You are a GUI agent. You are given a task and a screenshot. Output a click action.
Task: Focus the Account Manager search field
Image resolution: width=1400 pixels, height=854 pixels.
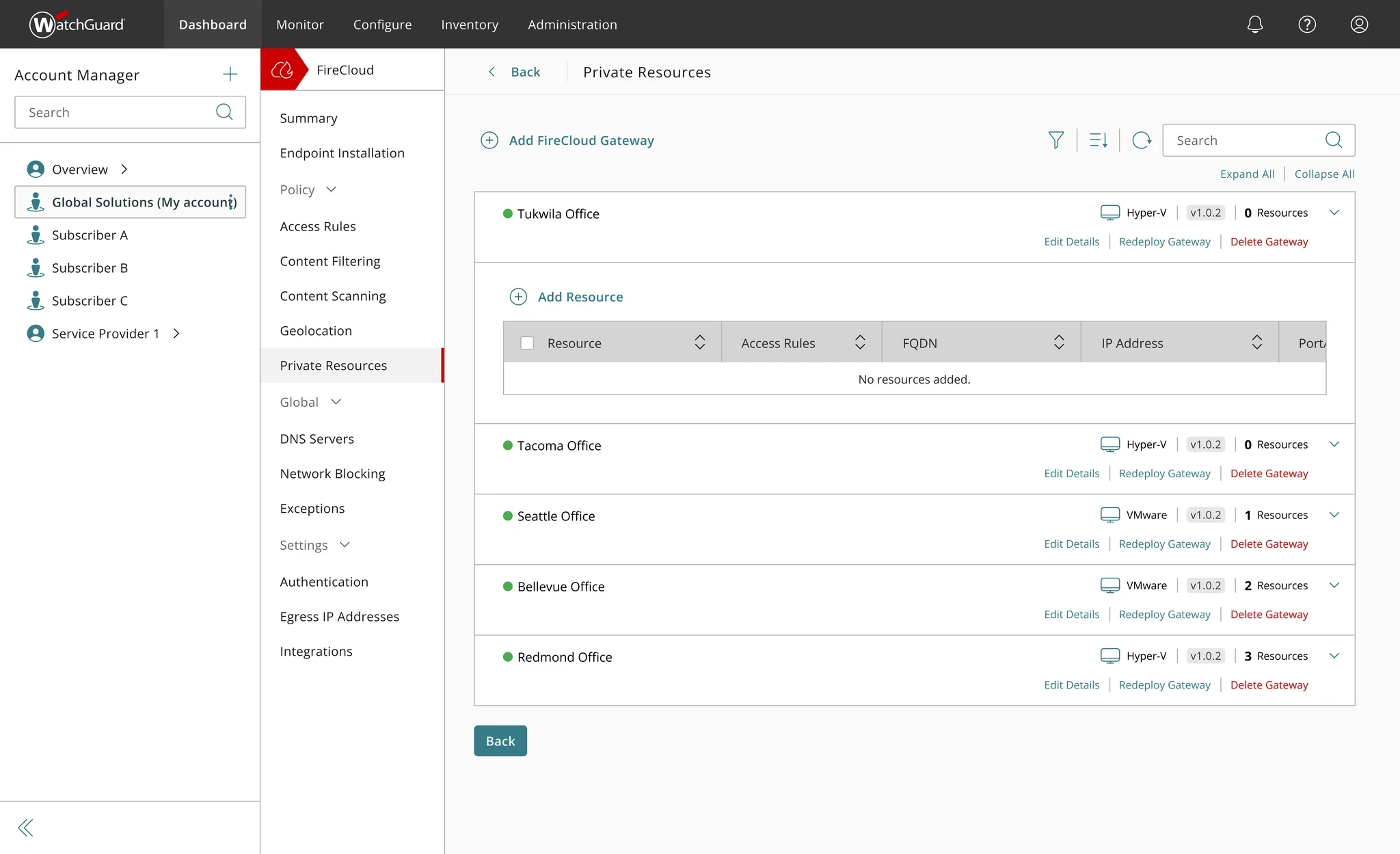click(x=130, y=112)
